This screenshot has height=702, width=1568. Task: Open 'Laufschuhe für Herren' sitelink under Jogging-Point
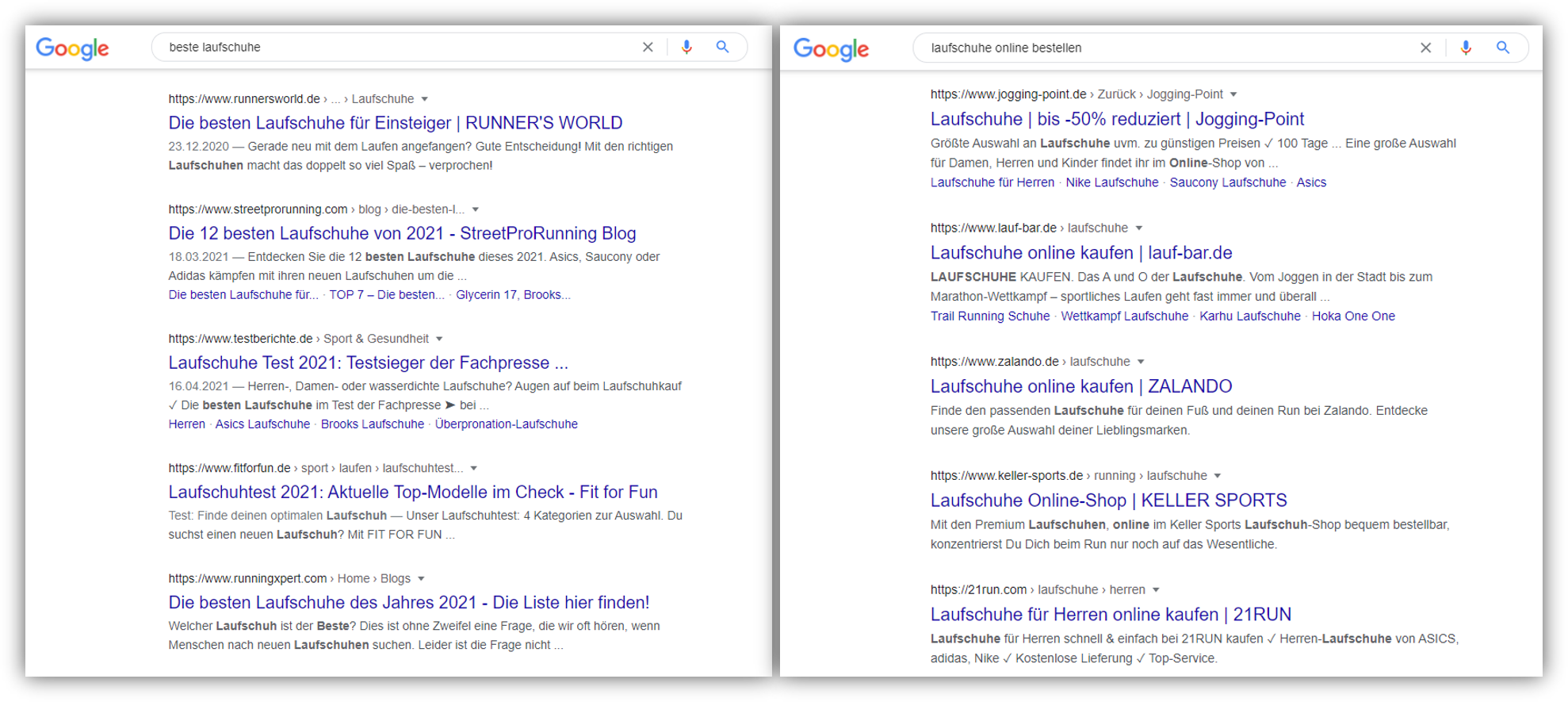pos(992,182)
